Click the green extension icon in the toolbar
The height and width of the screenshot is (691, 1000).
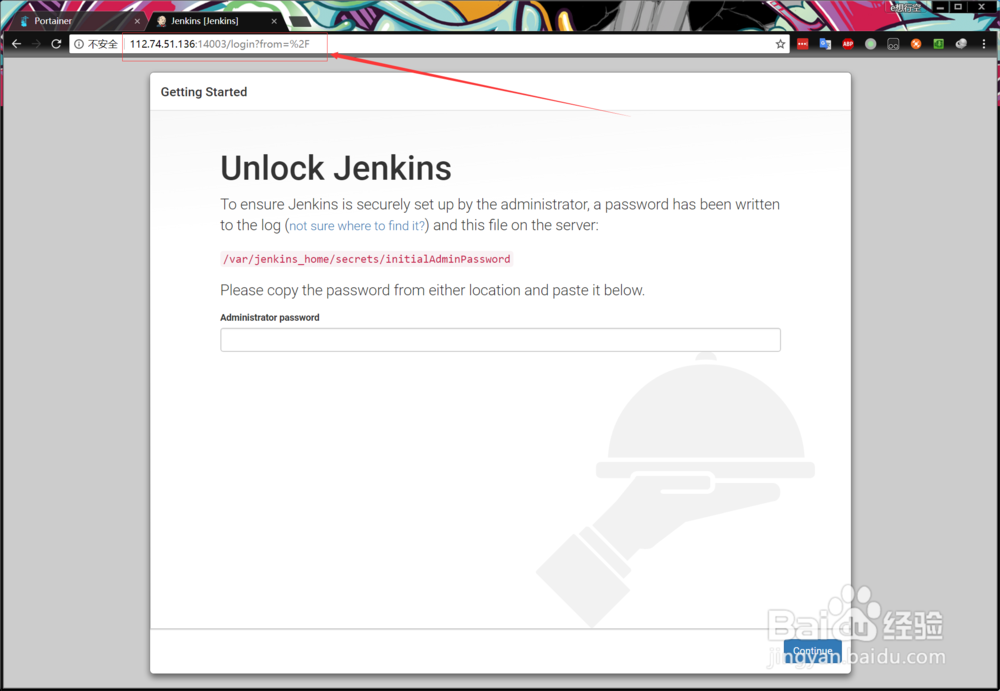pos(938,44)
